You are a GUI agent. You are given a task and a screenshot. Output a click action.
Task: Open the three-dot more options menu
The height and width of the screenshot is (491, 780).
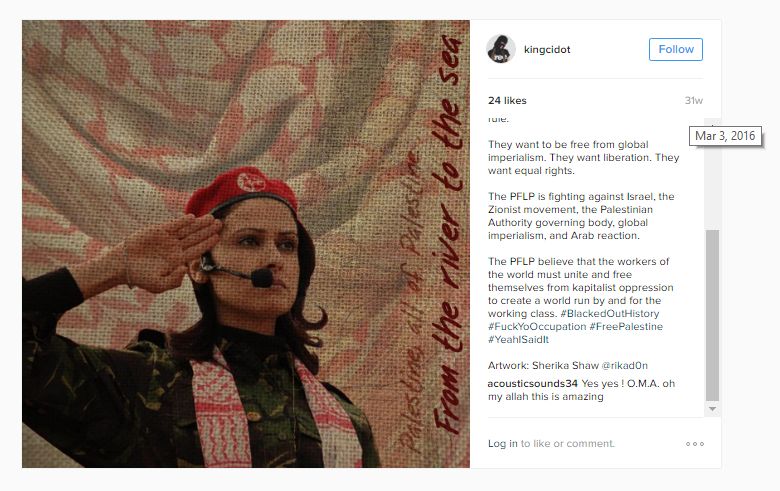(694, 444)
